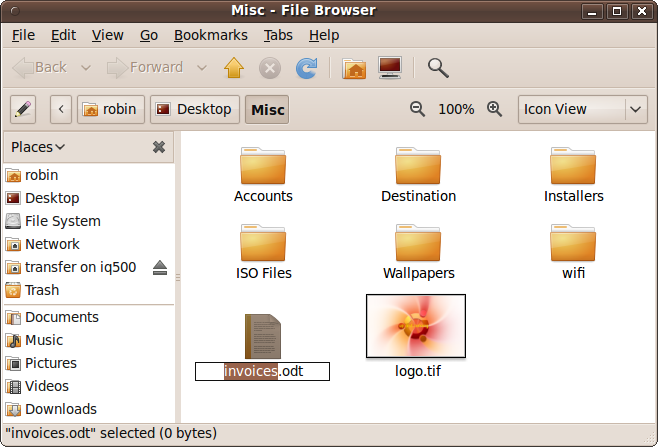Click the window menu button in title bar
The width and height of the screenshot is (658, 447).
(15, 11)
